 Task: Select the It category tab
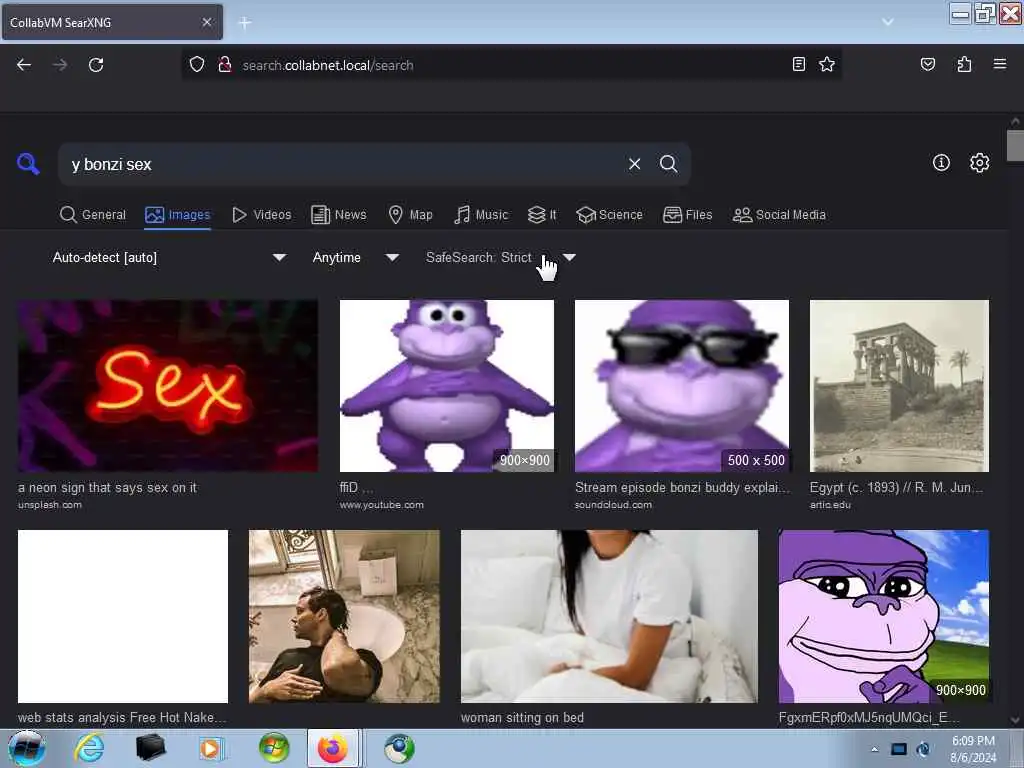542,215
